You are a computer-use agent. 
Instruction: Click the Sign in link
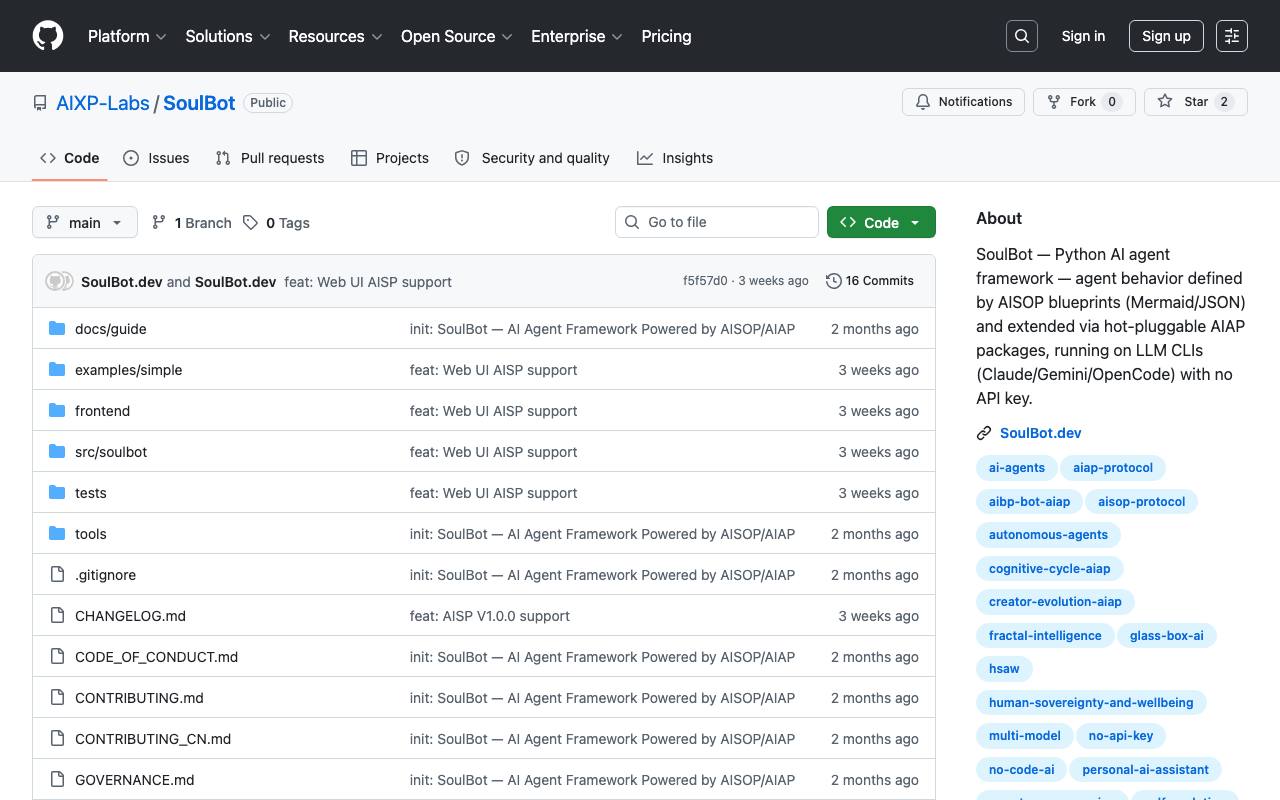(x=1083, y=36)
